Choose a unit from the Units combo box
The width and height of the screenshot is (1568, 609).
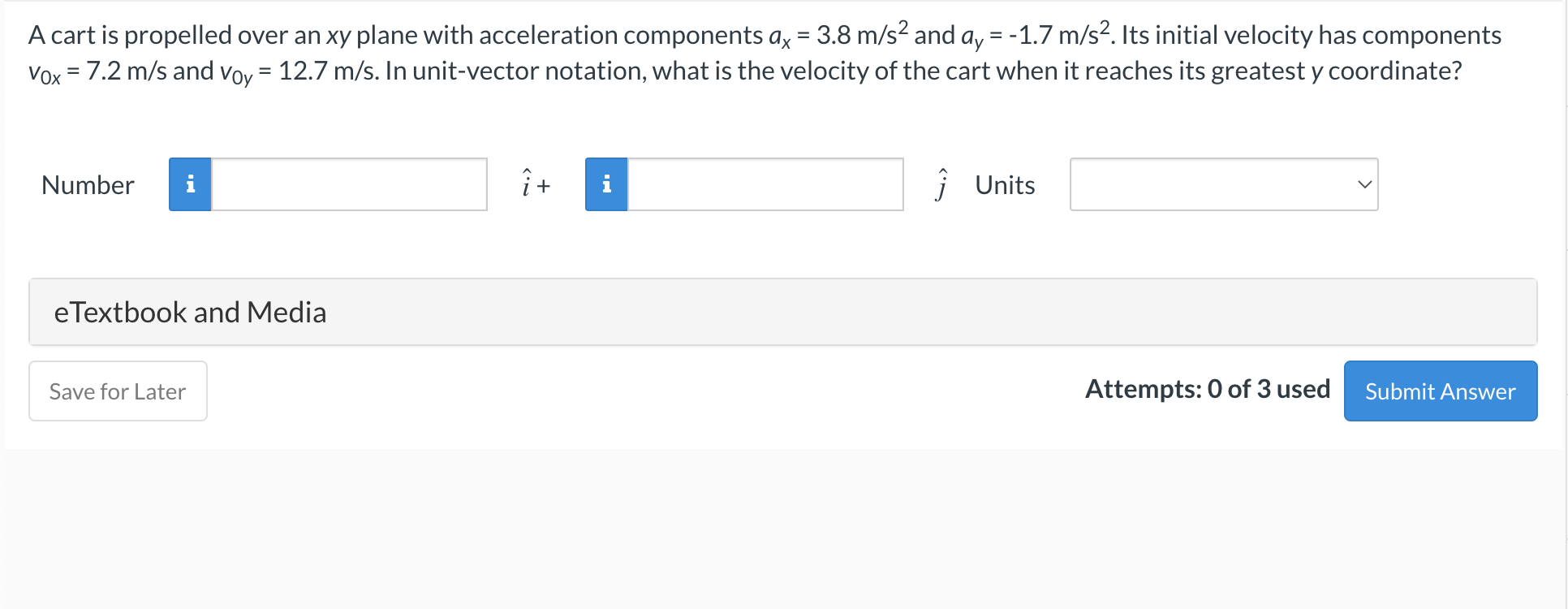pos(1223,184)
